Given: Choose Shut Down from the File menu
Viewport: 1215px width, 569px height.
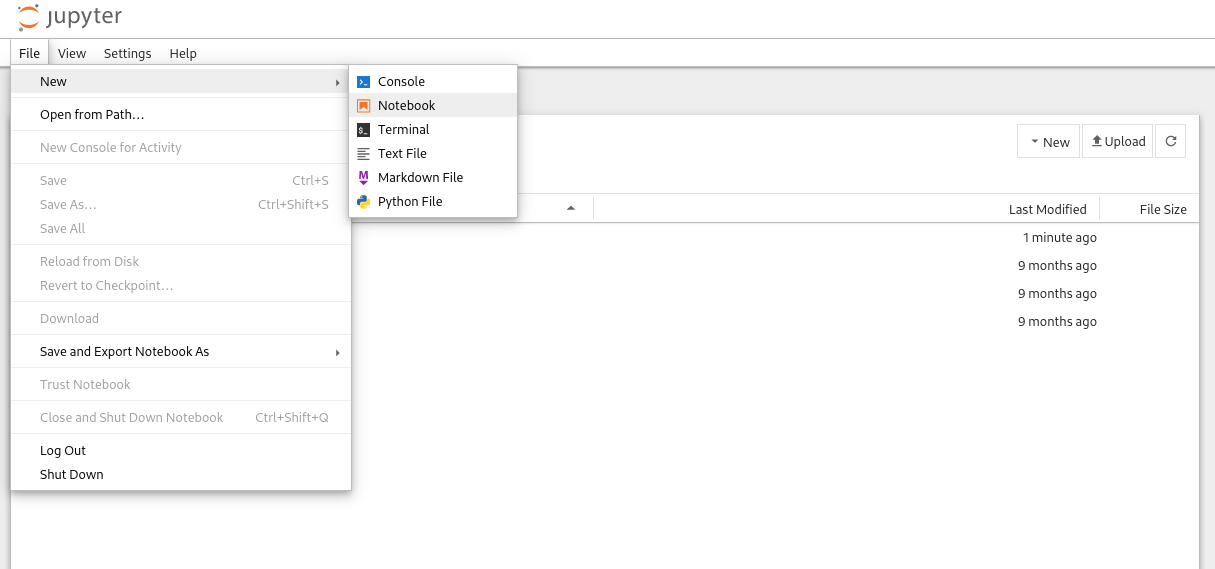Looking at the screenshot, I should [x=72, y=475].
